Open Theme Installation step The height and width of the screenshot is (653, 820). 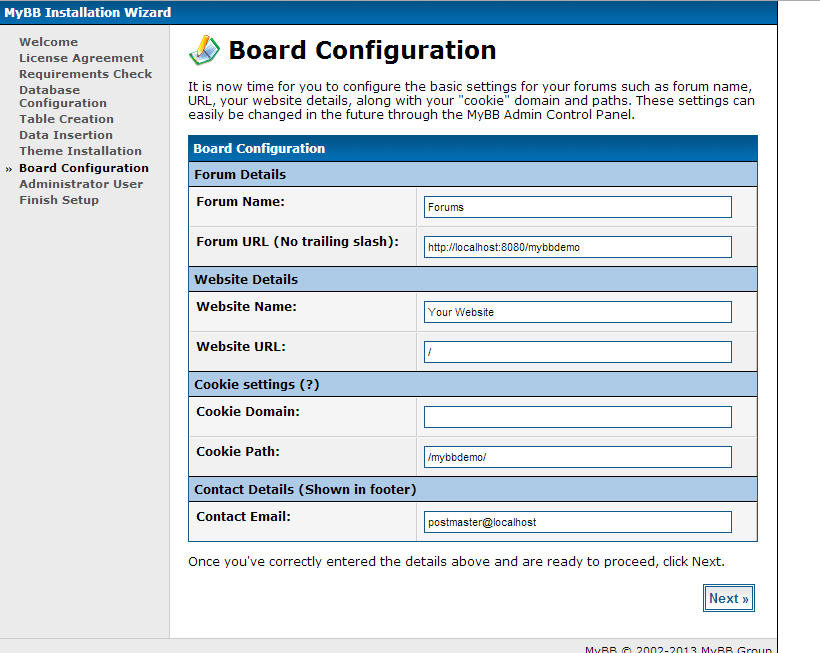coord(81,151)
